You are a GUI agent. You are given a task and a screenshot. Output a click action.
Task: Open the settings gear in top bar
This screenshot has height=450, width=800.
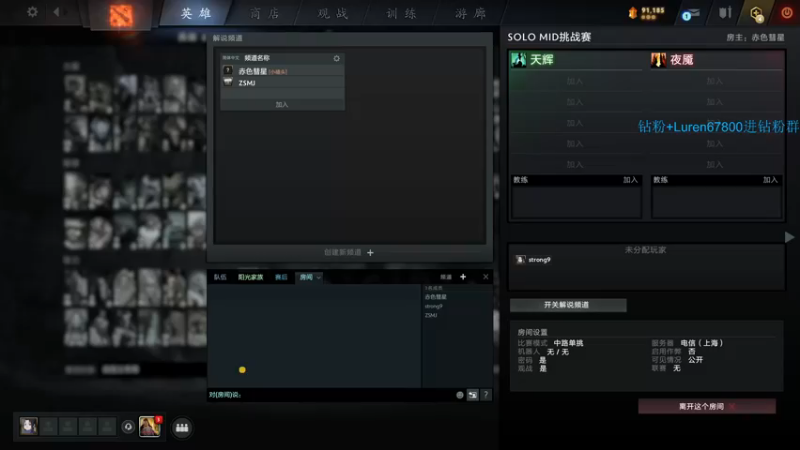[x=32, y=12]
